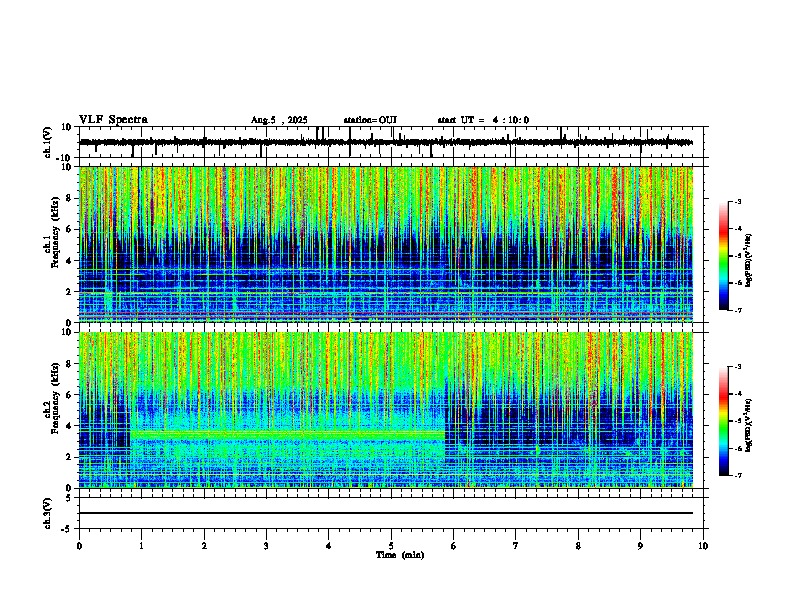The height and width of the screenshot is (612, 792).
Task: Click the green emission band in ch.2 spectrogram
Action: (x=288, y=434)
